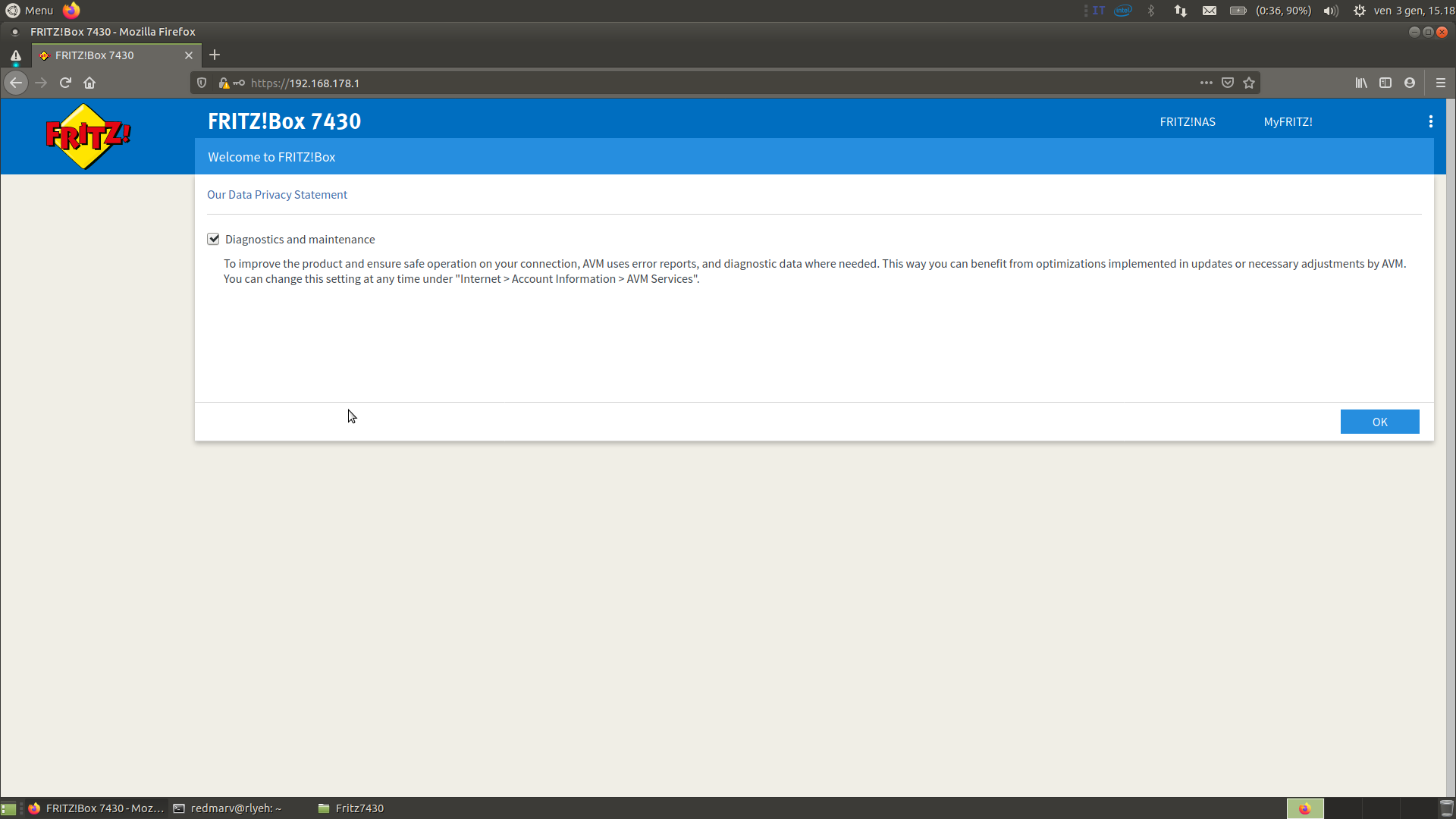Save page to Pocket

point(1228,83)
